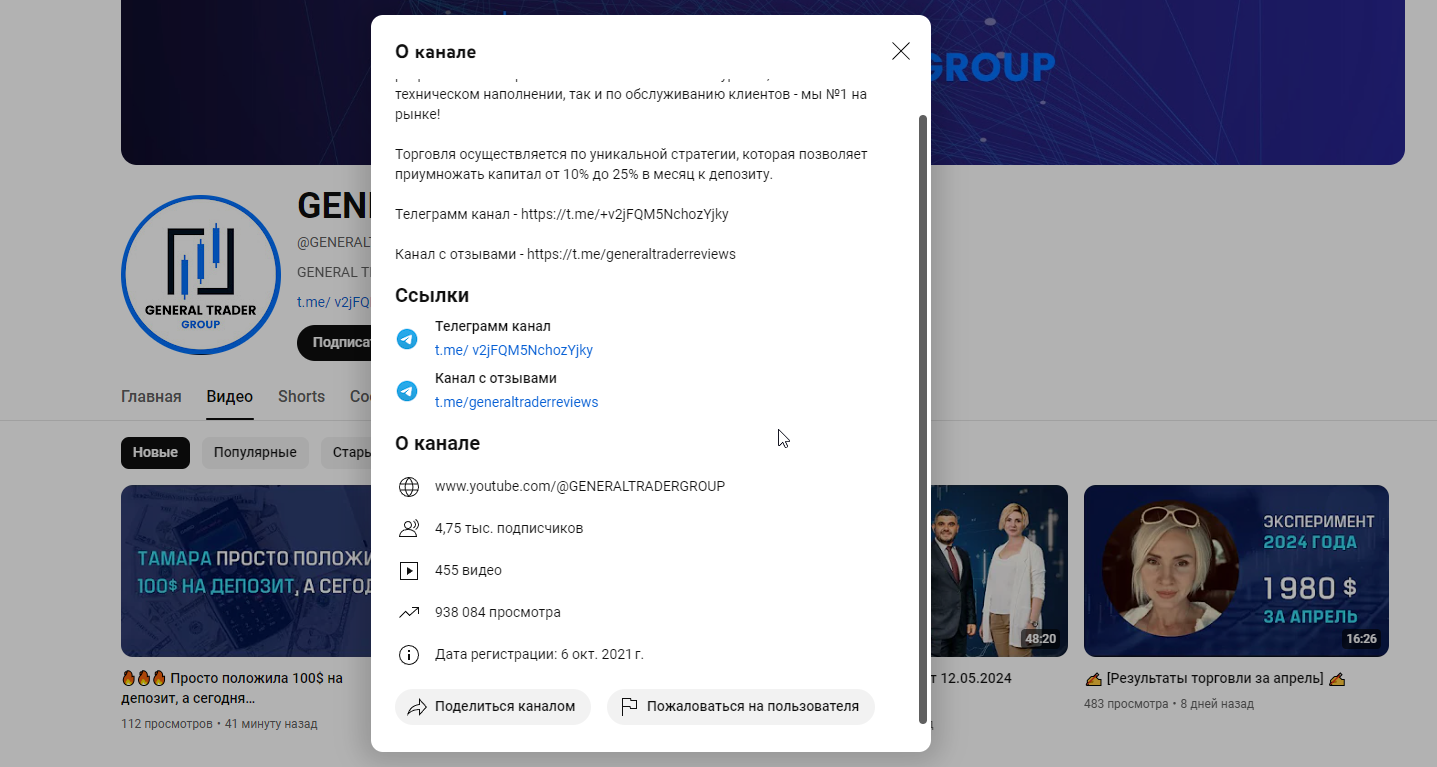Screen dimensions: 1437x767
Task: Select Видео tab on channel page
Action: 230,397
